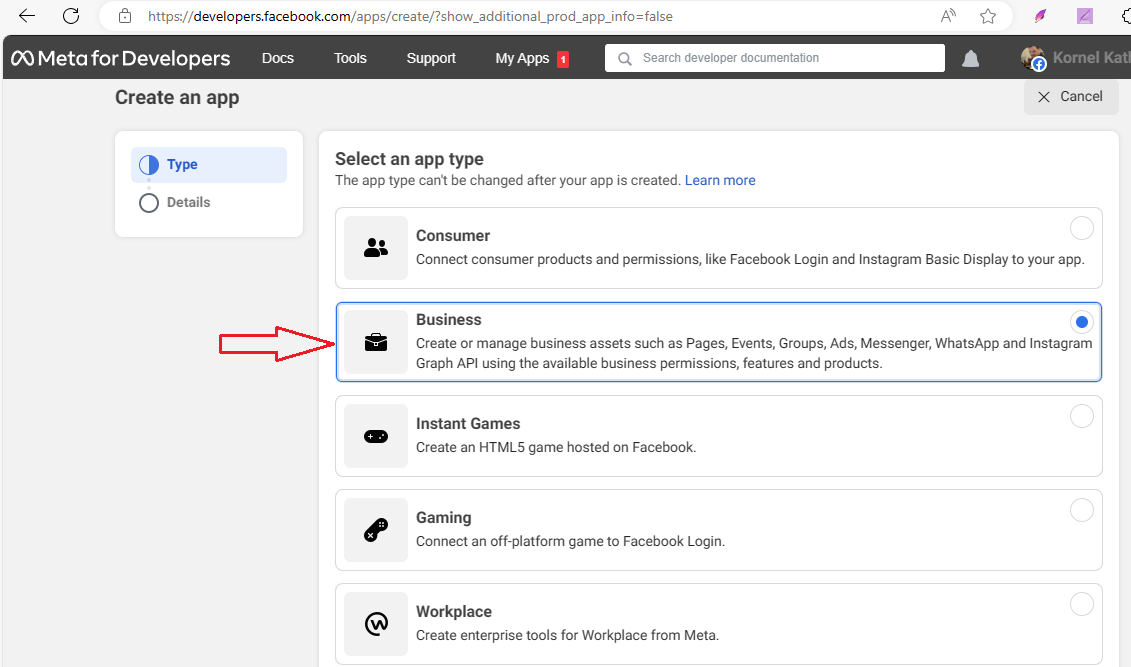Open the notifications bell
Image resolution: width=1131 pixels, height=667 pixels.
coord(970,59)
